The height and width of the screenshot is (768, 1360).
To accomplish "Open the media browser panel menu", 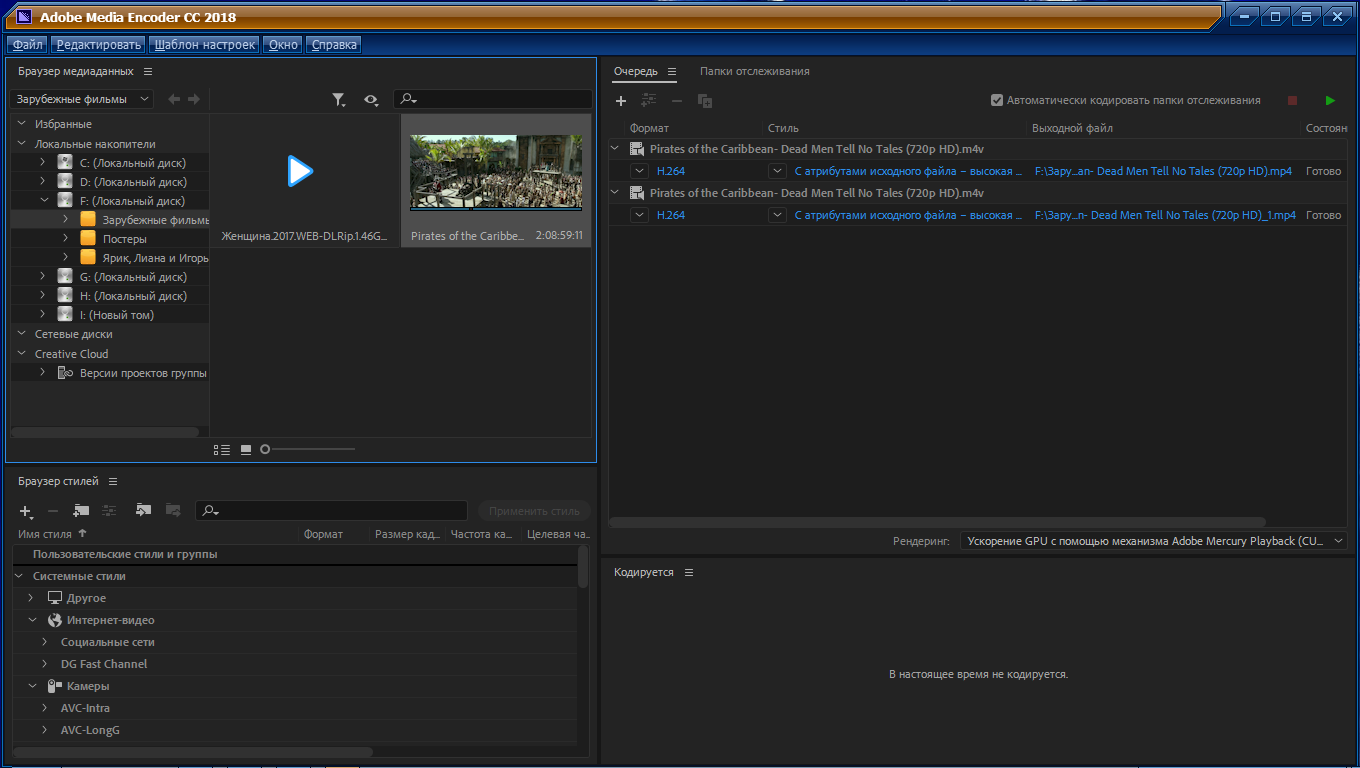I will pos(148,71).
